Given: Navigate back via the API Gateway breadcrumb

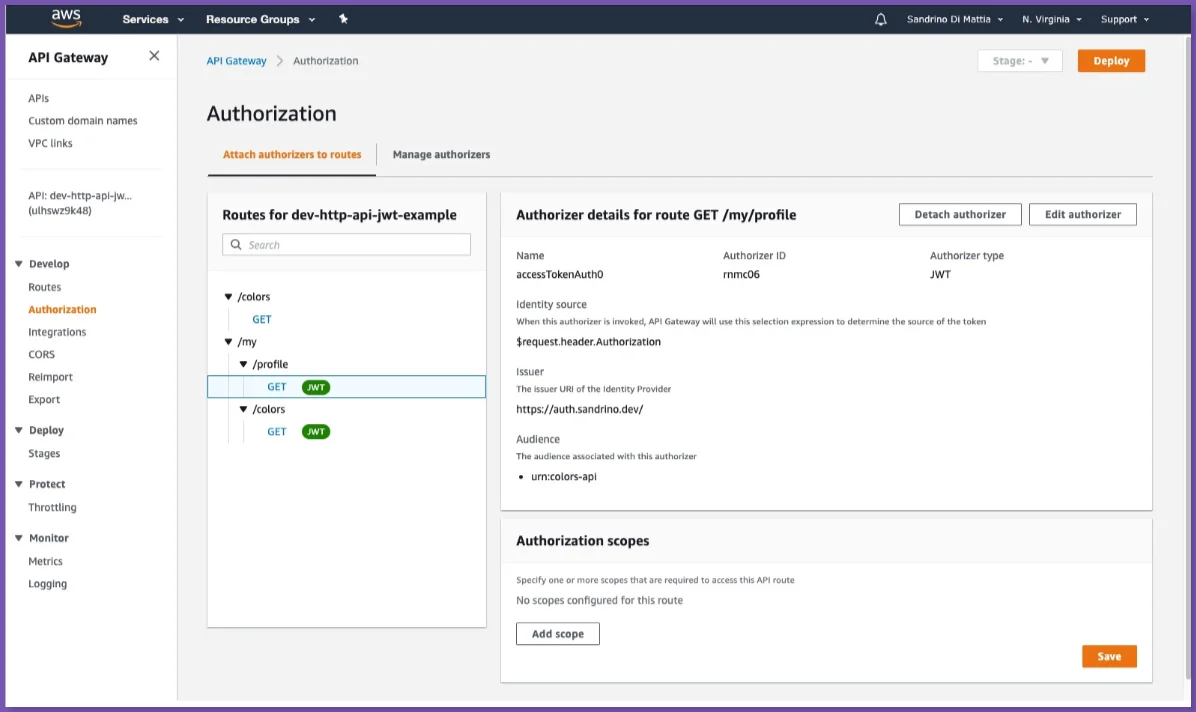Looking at the screenshot, I should [236, 60].
